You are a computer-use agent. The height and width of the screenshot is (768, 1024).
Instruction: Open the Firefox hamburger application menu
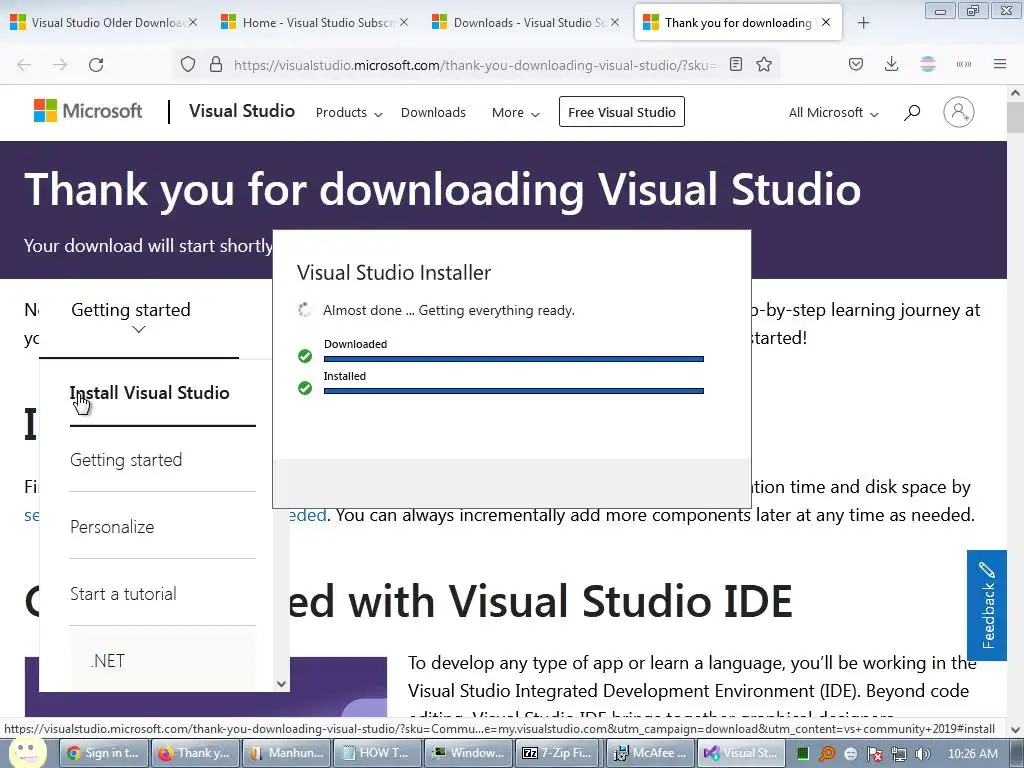pos(1000,64)
